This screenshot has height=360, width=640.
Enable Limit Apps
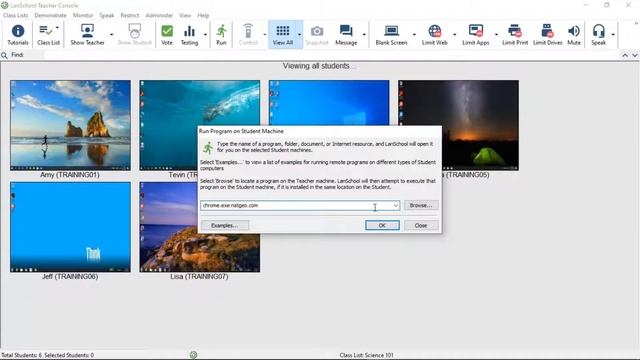coord(476,34)
